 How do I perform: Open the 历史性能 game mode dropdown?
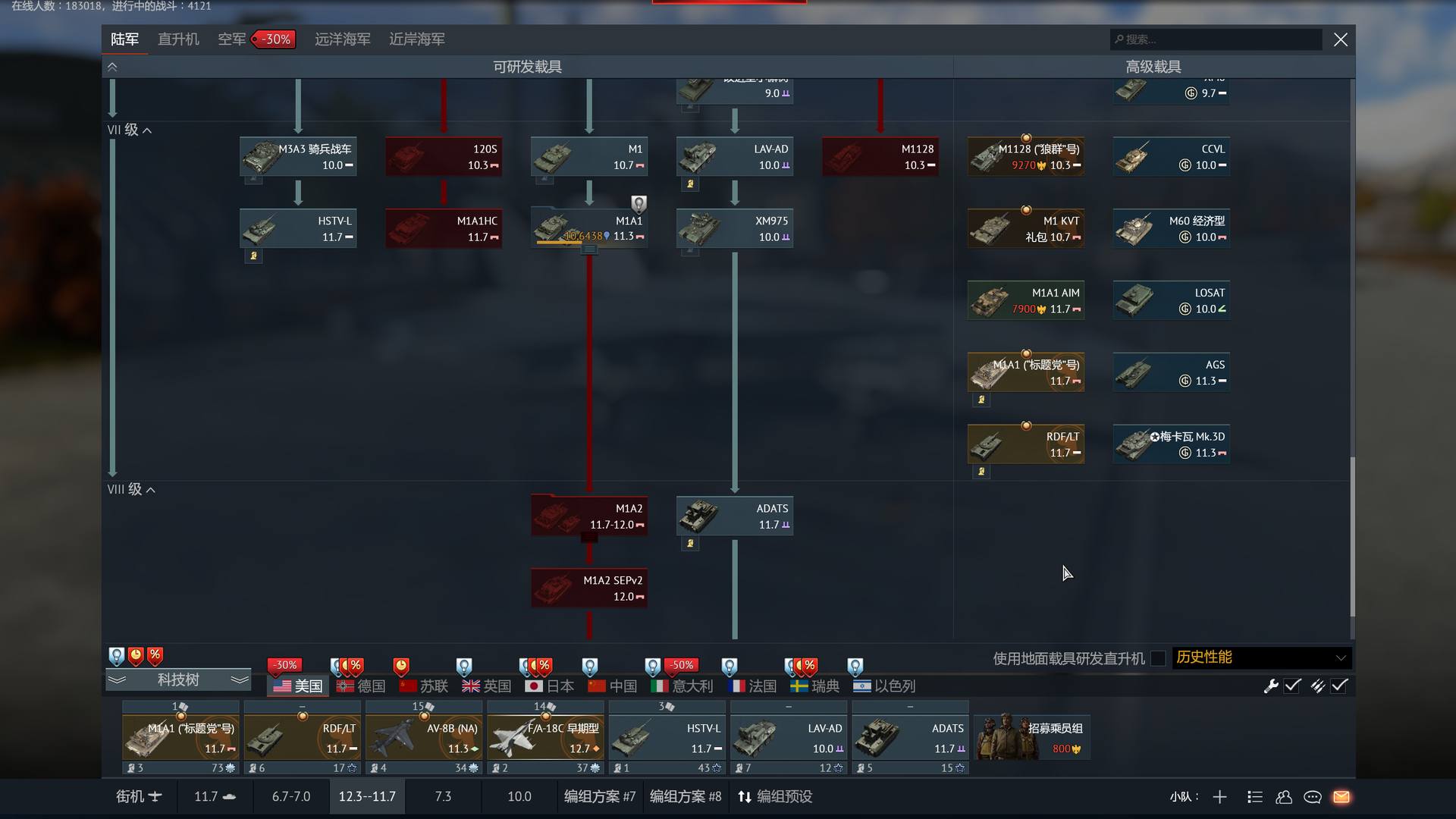coord(1262,657)
